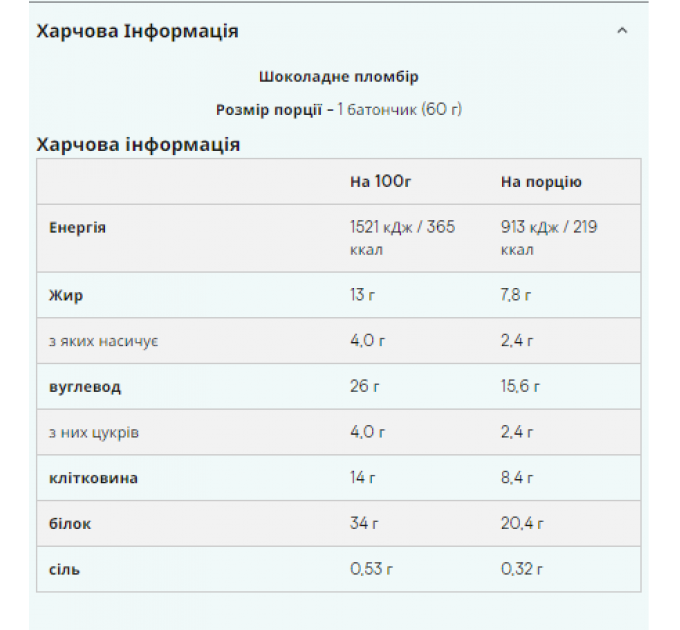Click the 15,6 г carbohydrate per portion value
680x630 pixels.
520,386
